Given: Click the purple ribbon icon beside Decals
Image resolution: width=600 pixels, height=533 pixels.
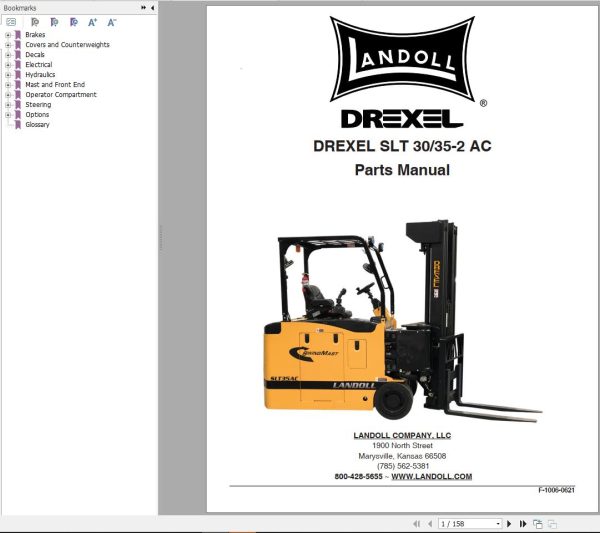Looking at the screenshot, I should 18,55.
